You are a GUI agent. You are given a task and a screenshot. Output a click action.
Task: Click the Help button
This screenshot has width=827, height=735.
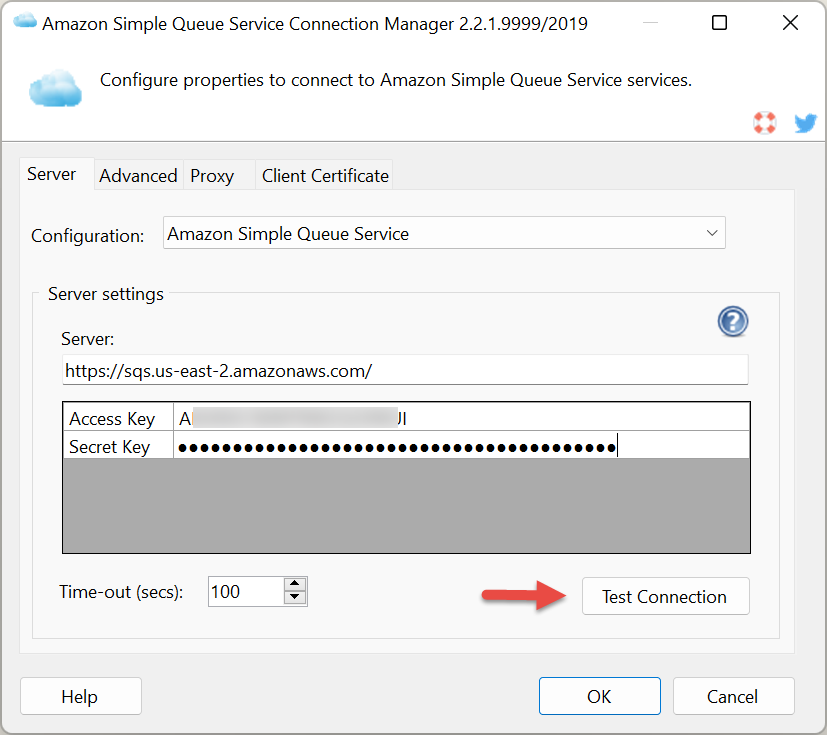(x=81, y=696)
